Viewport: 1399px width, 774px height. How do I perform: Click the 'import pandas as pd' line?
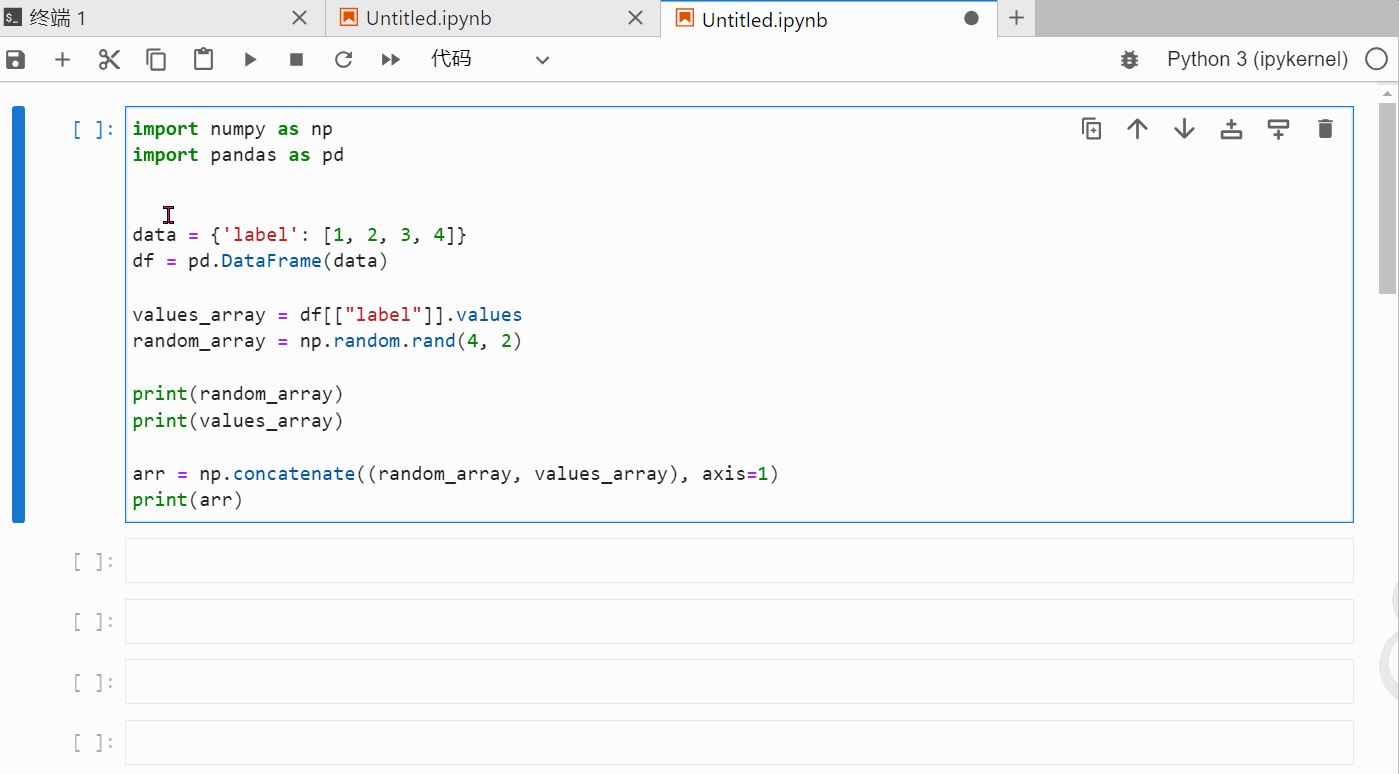click(238, 155)
